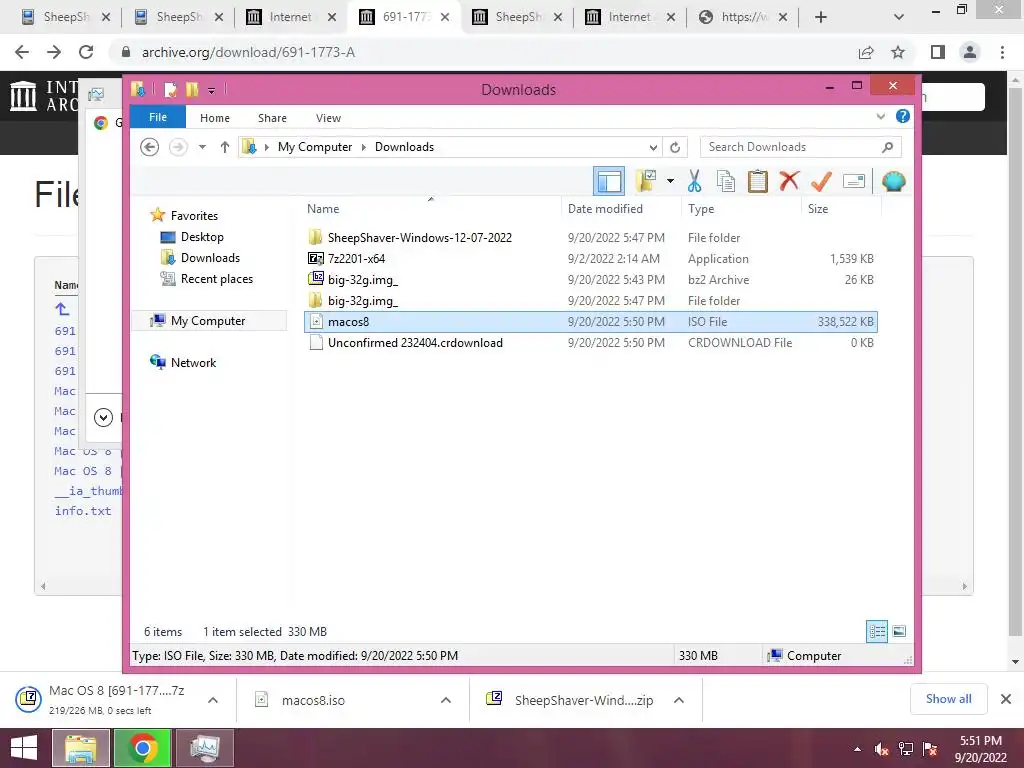Select the SheepShaver-Windows-12-07-2022 folder
The height and width of the screenshot is (768, 1024).
pyautogui.click(x=590, y=238)
